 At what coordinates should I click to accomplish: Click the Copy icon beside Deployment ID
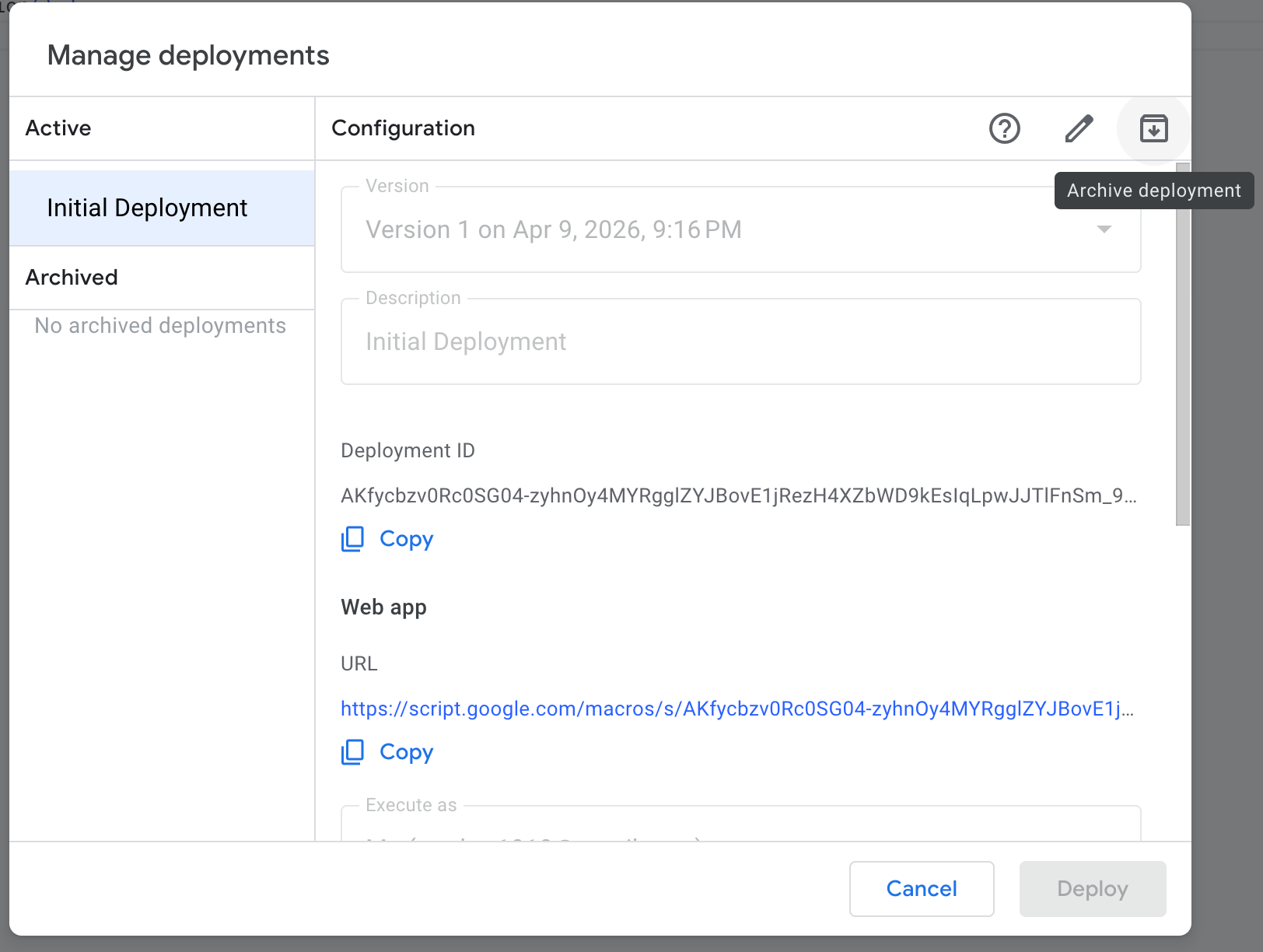point(352,538)
